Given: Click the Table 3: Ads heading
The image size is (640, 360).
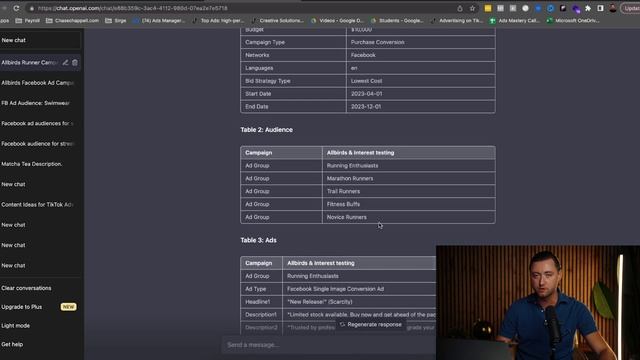Looking at the screenshot, I should (258, 240).
